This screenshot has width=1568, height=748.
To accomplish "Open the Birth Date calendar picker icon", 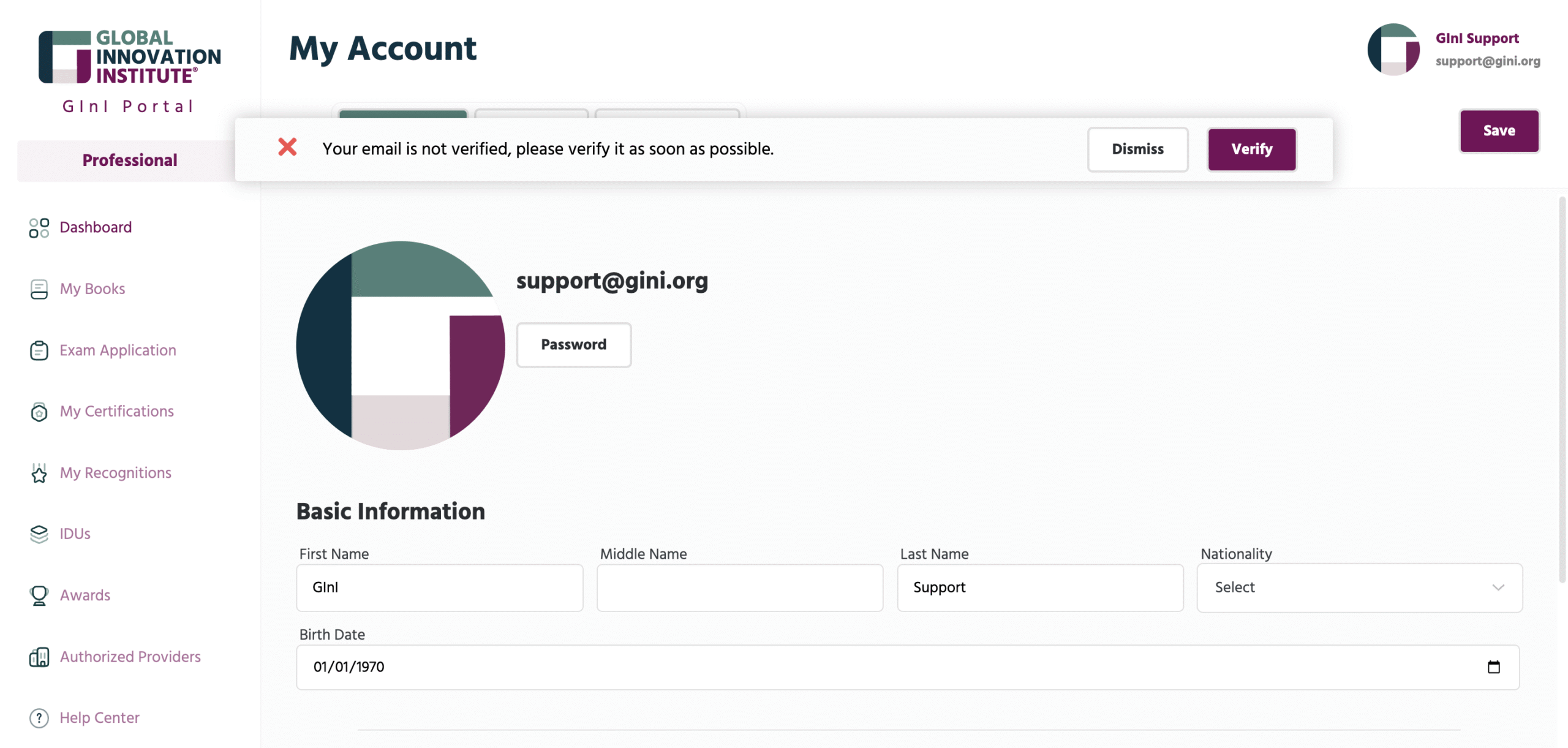I will 1493,667.
